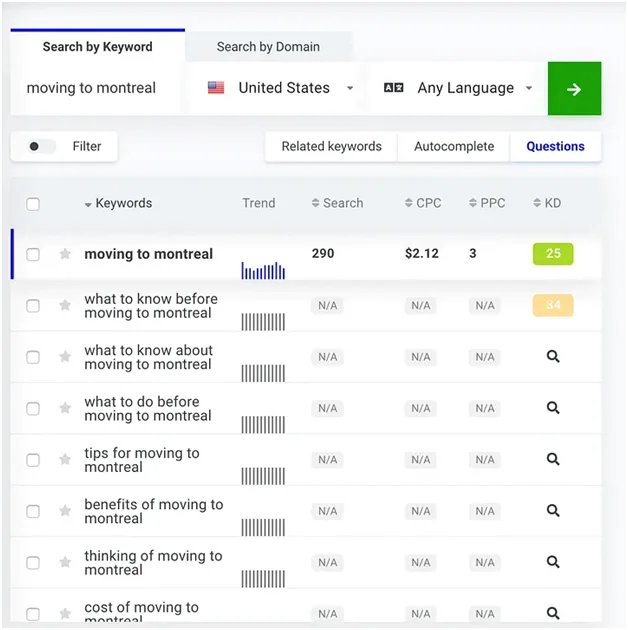The width and height of the screenshot is (628, 630).
Task: Open keyword 'what to know before moving to montreal'
Action: [151, 306]
